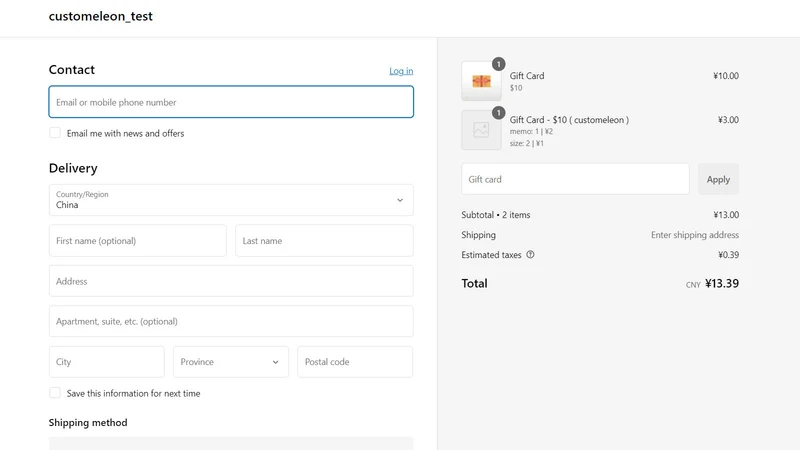The width and height of the screenshot is (800, 450).
Task: Click the Apply gift card button
Action: pos(718,179)
